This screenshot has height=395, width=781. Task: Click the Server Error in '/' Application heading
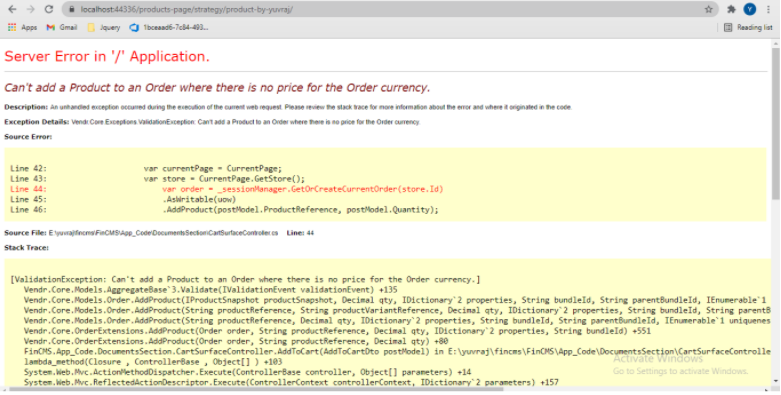(107, 56)
